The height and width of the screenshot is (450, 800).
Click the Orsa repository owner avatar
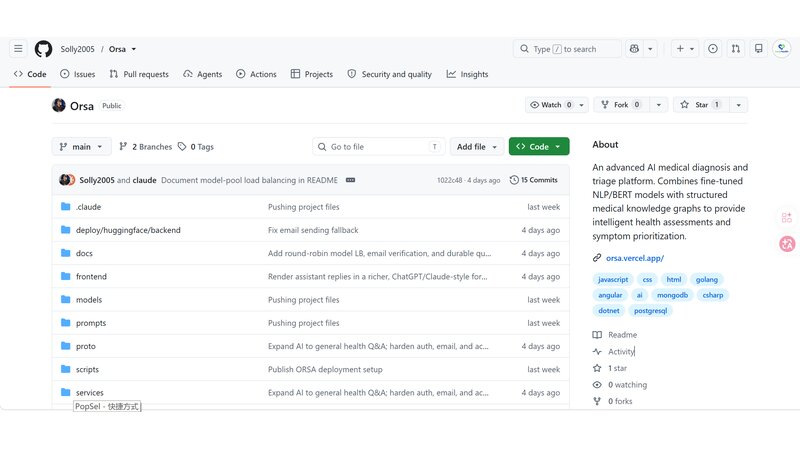coord(59,105)
